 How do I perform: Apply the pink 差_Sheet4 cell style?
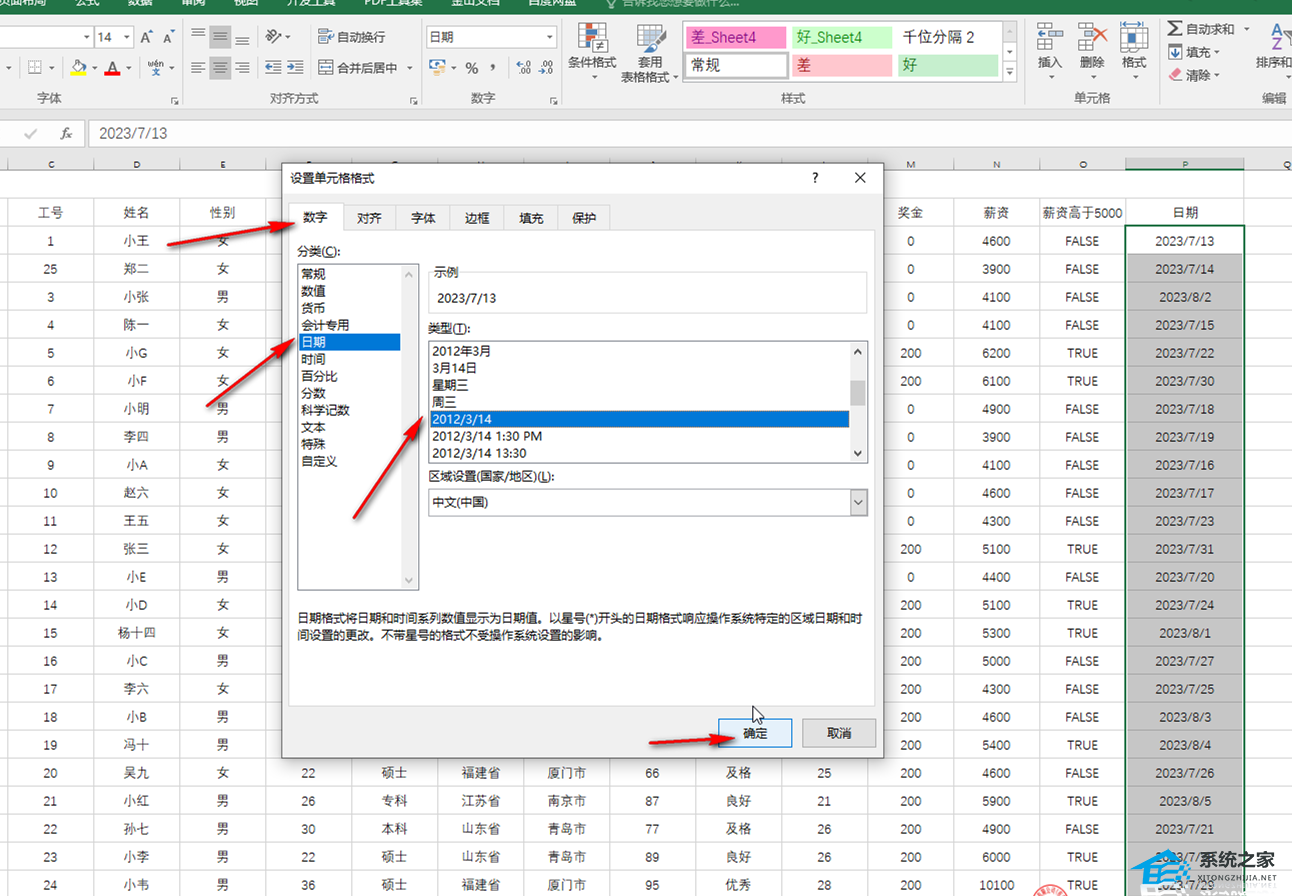click(x=738, y=38)
